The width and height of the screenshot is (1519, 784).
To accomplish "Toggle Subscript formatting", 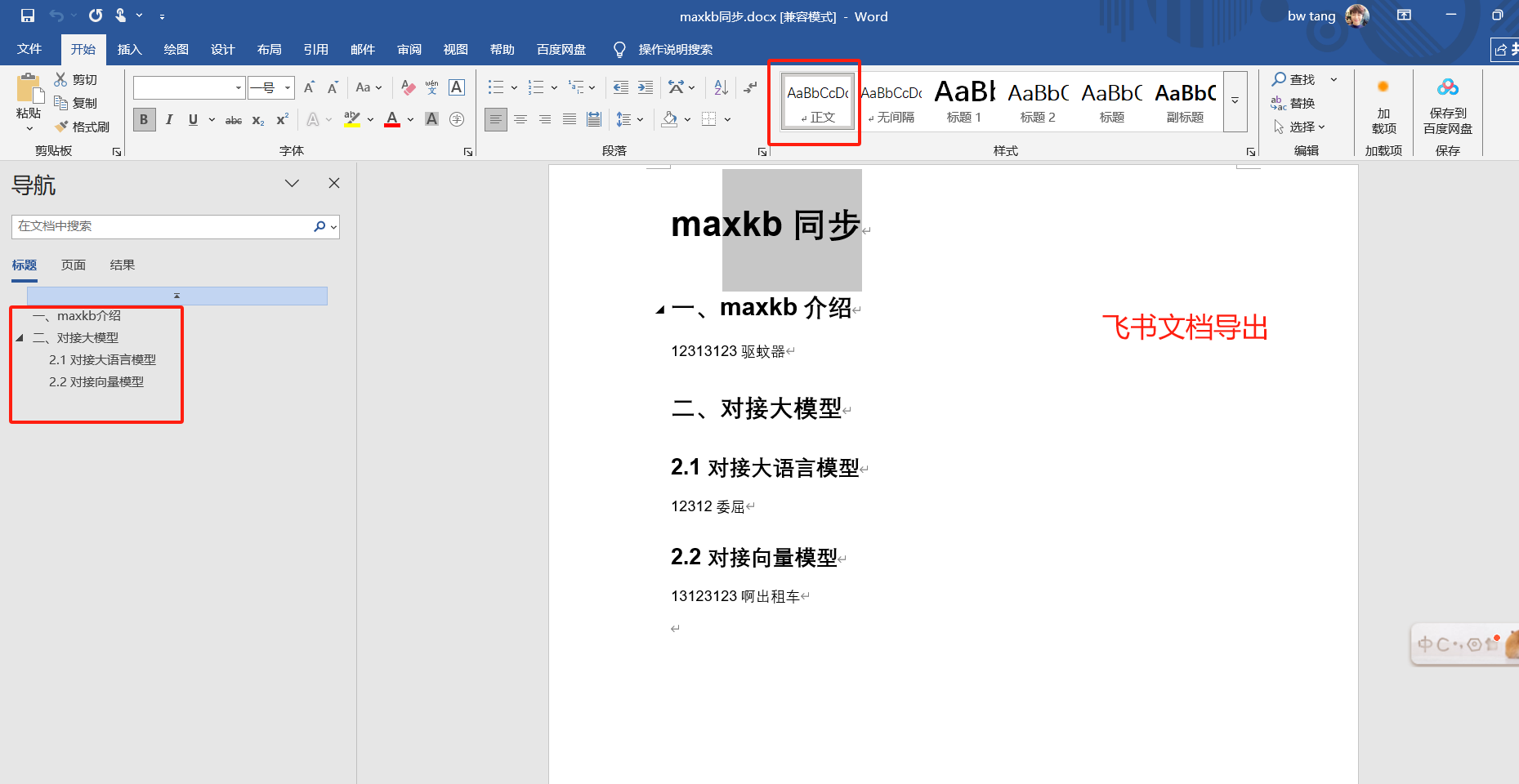I will 258,120.
